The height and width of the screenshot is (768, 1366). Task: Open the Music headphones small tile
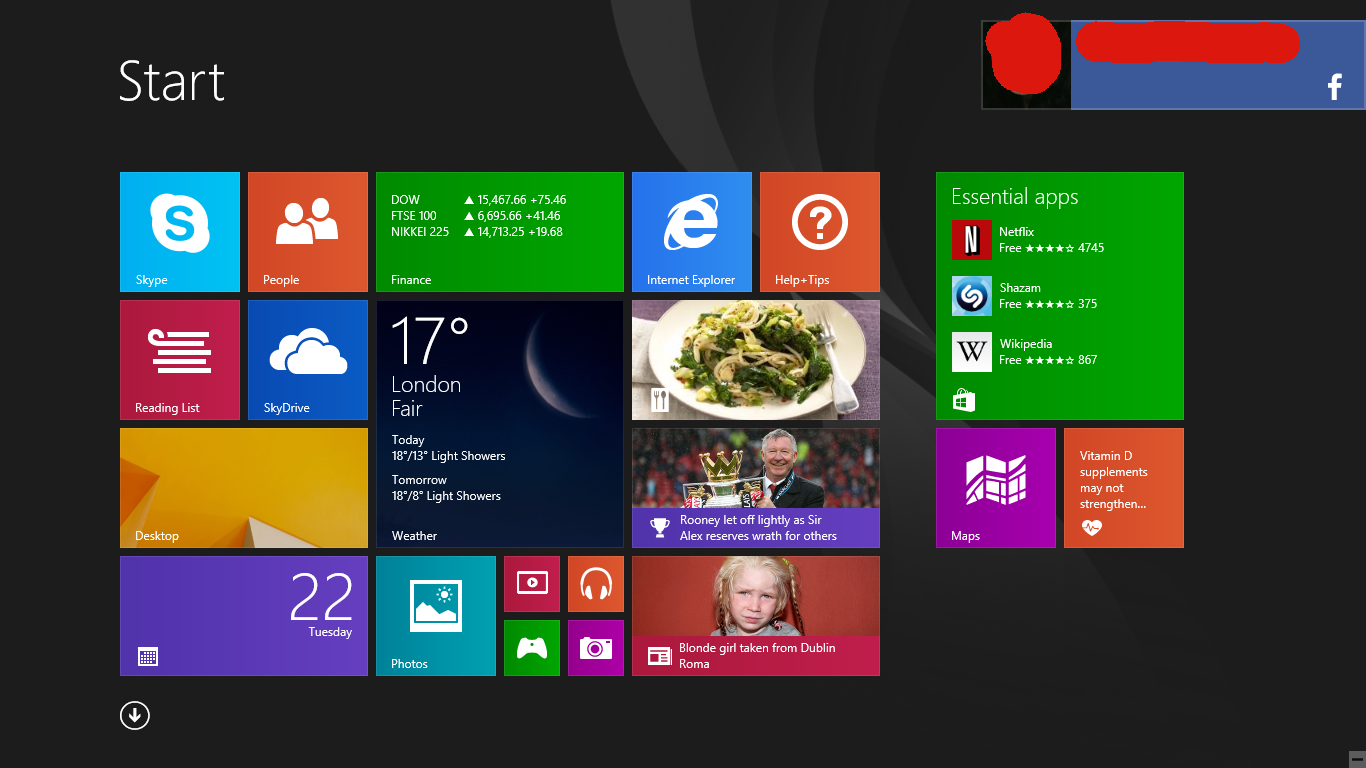coord(596,584)
